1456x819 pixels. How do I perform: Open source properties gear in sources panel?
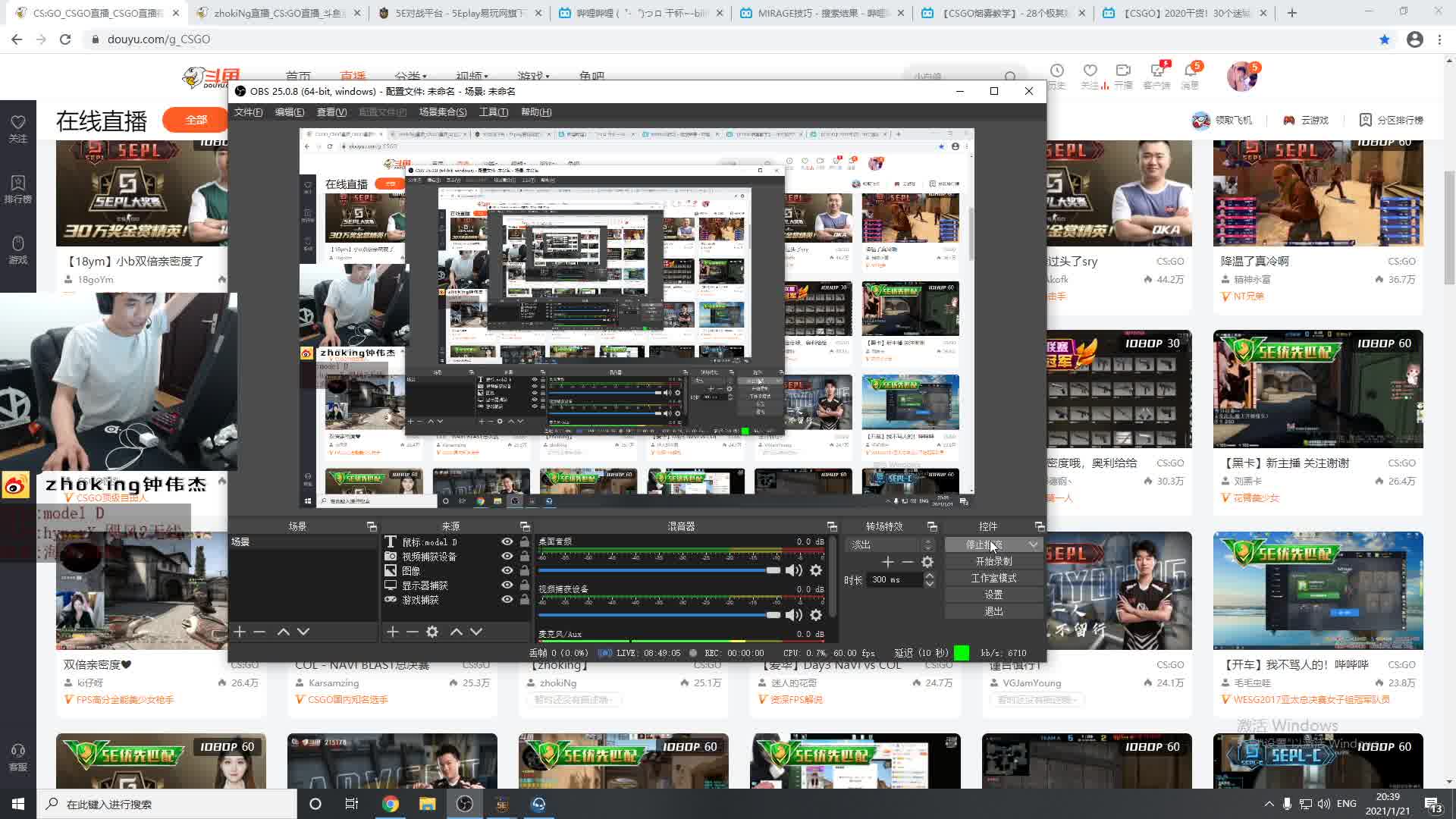click(x=432, y=632)
